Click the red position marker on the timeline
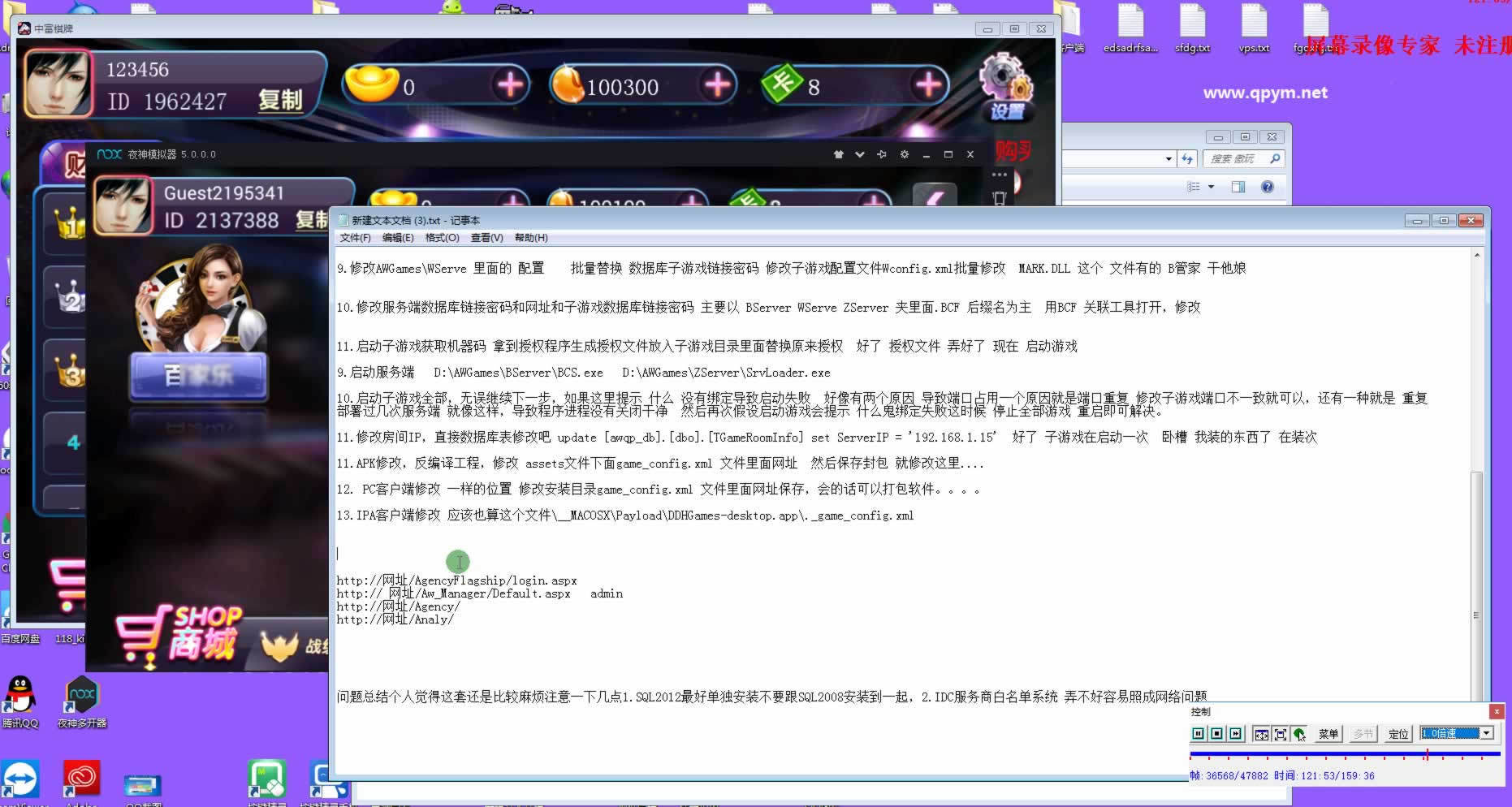The image size is (1512, 807). 1427,754
